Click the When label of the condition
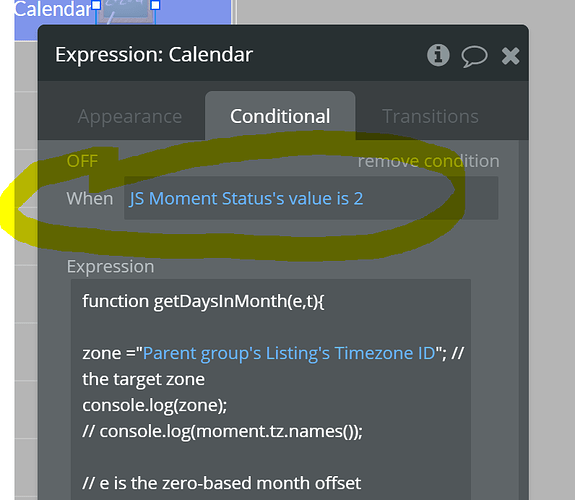Image resolution: width=575 pixels, height=500 pixels. (x=90, y=198)
